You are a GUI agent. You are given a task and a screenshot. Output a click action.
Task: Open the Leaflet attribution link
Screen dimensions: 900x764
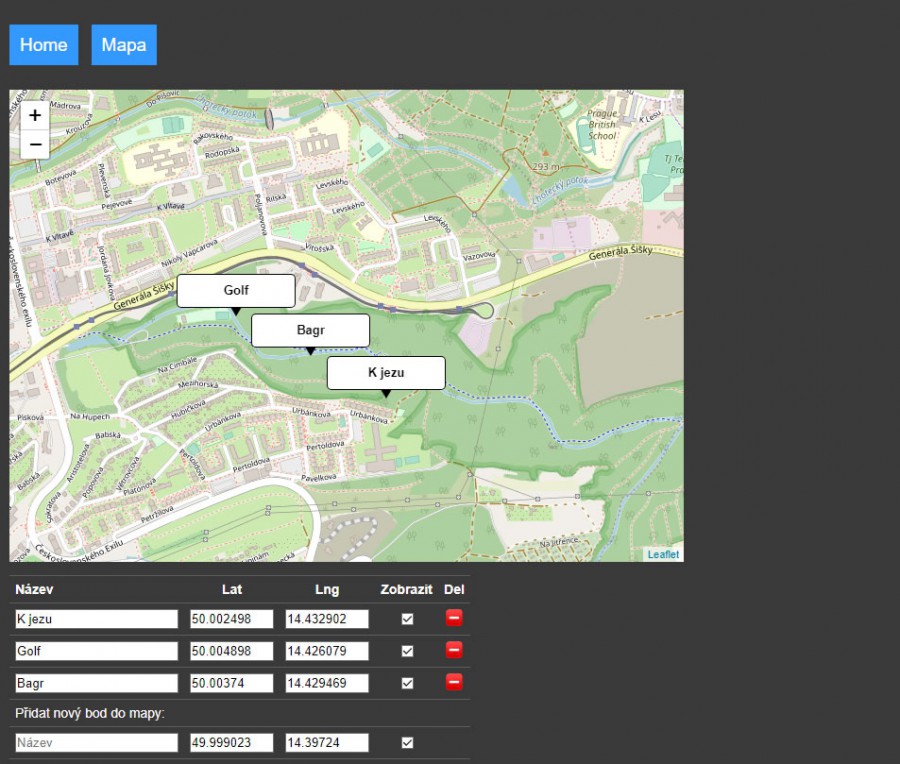[663, 554]
